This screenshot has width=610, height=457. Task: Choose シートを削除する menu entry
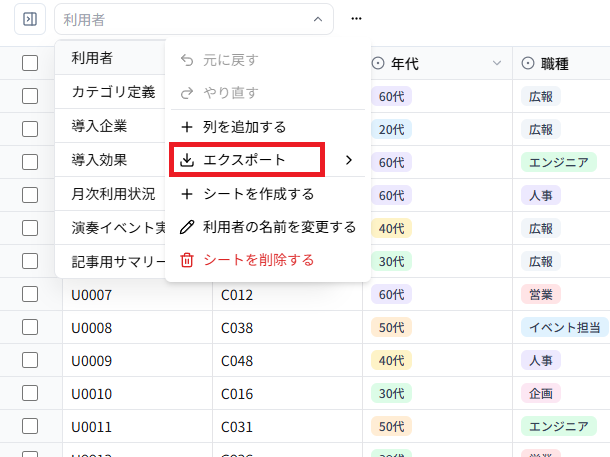(x=268, y=260)
